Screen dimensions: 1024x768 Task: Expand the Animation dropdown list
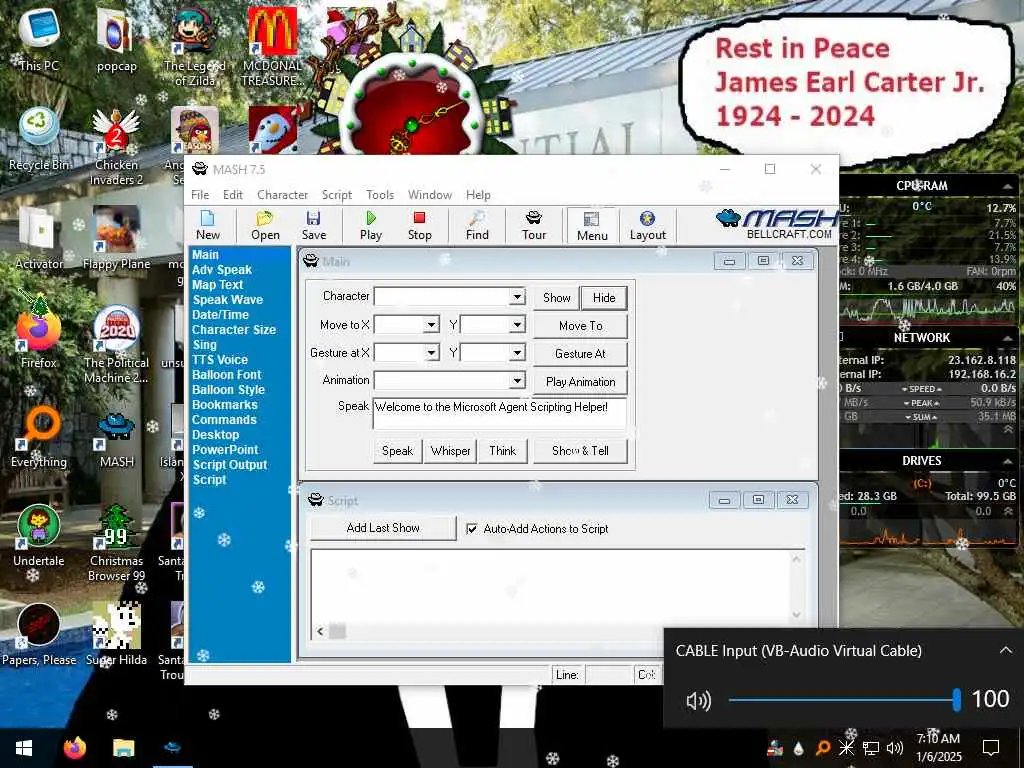[517, 380]
